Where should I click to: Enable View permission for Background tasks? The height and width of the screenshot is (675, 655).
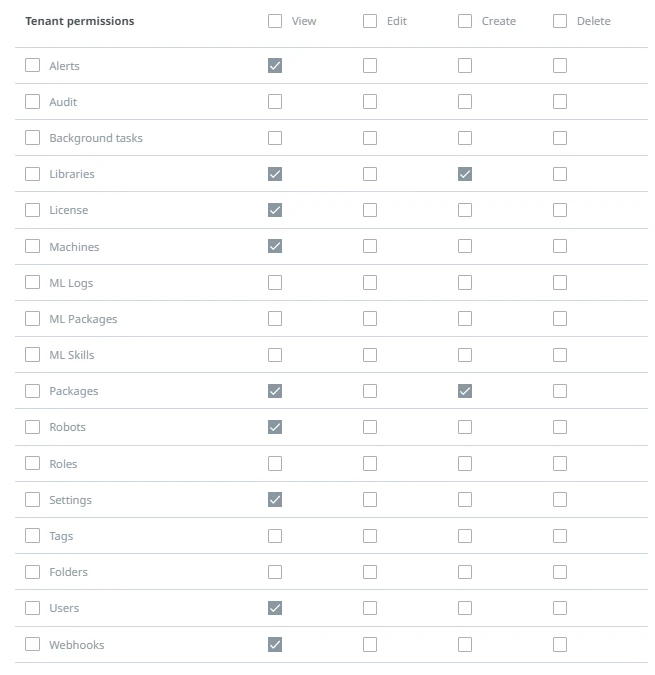[x=275, y=138]
